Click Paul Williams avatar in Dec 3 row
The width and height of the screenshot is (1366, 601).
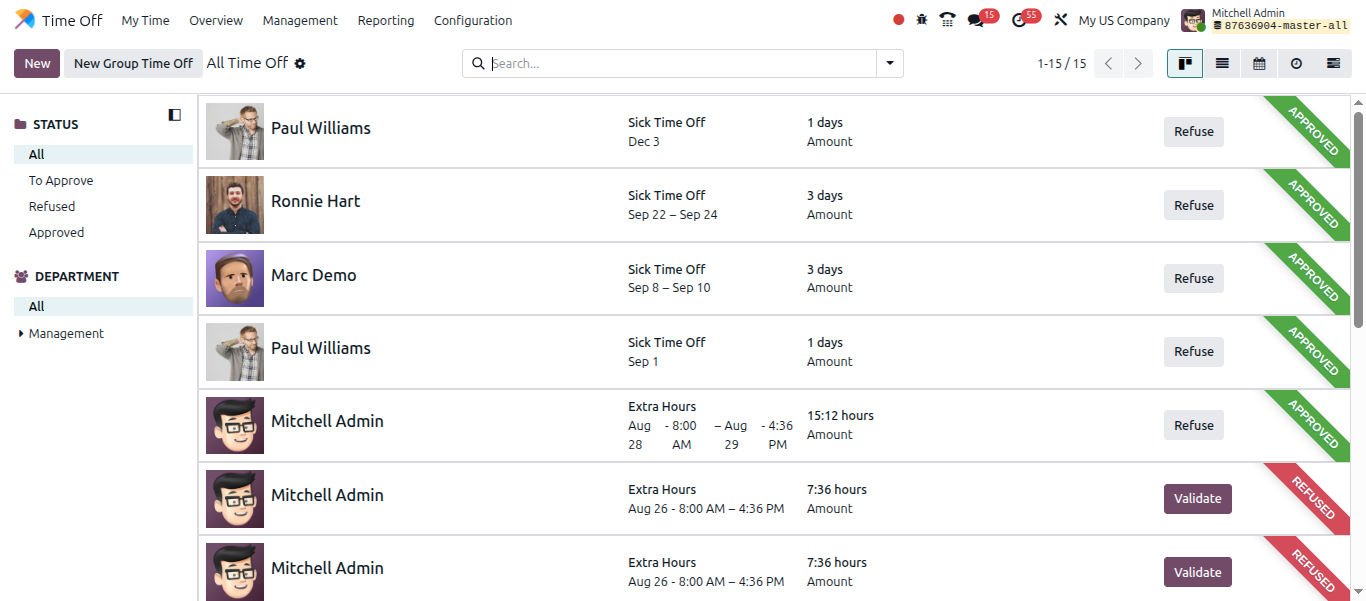pos(235,132)
